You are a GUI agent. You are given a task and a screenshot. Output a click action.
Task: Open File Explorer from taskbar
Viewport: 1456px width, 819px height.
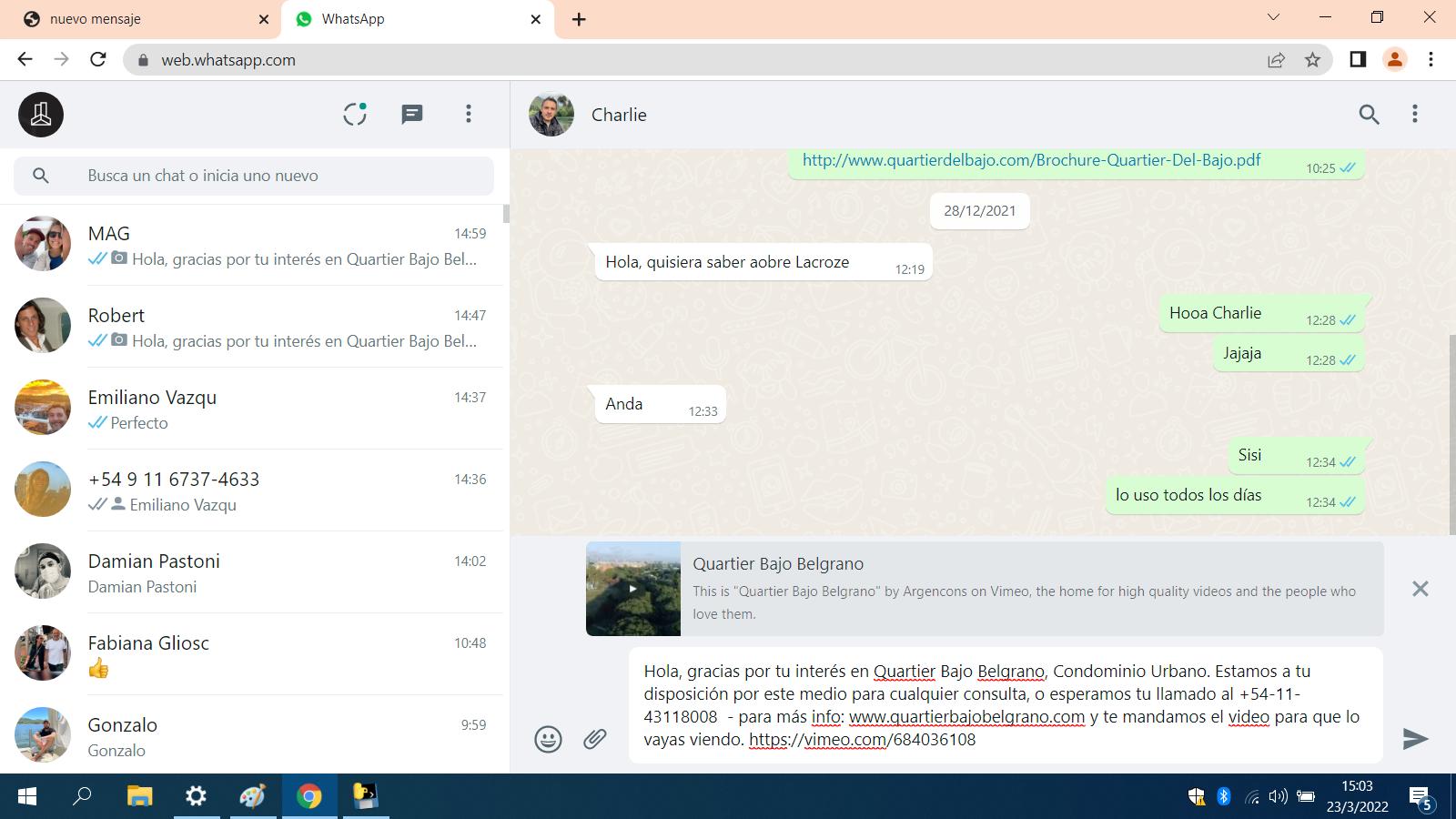[139, 797]
